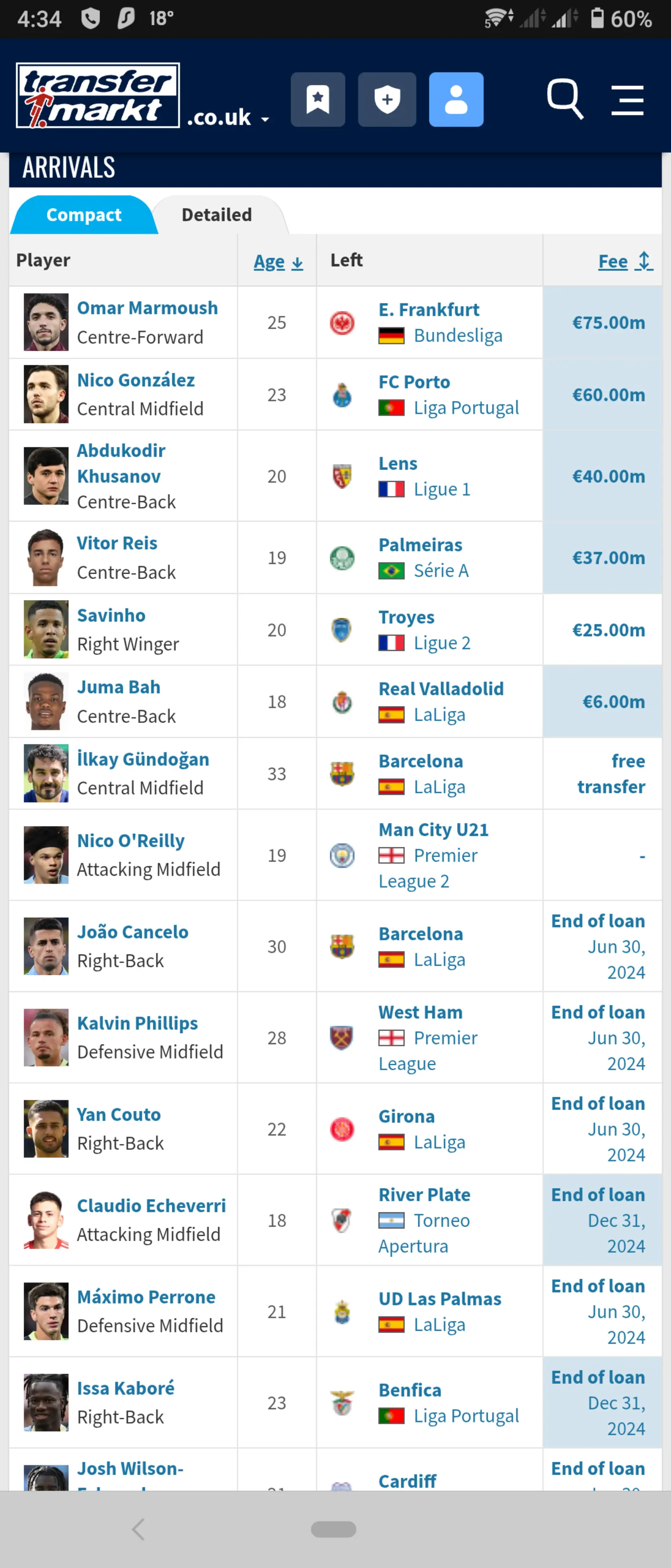671x1568 pixels.
Task: Tap the shield plus icon
Action: 387,99
